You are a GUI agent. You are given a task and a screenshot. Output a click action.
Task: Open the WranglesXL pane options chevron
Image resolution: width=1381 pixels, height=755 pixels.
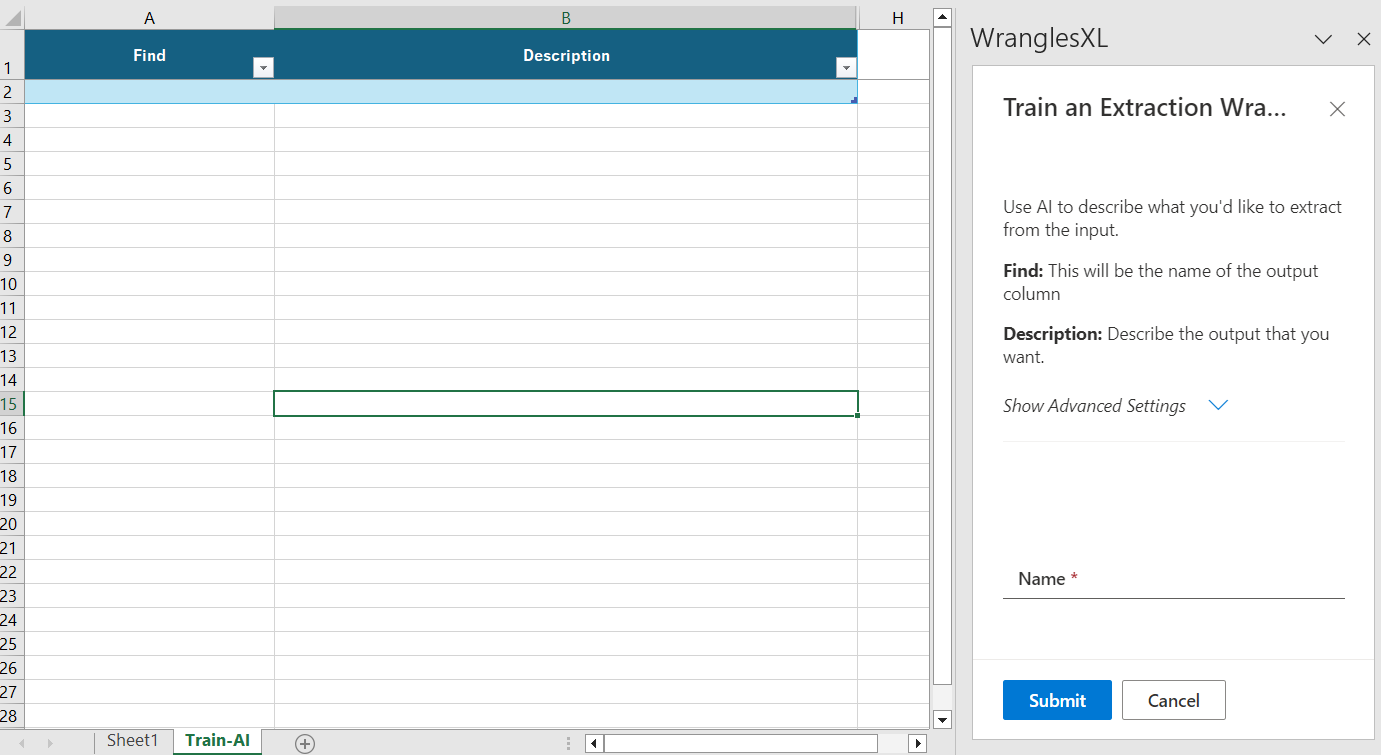(x=1323, y=39)
